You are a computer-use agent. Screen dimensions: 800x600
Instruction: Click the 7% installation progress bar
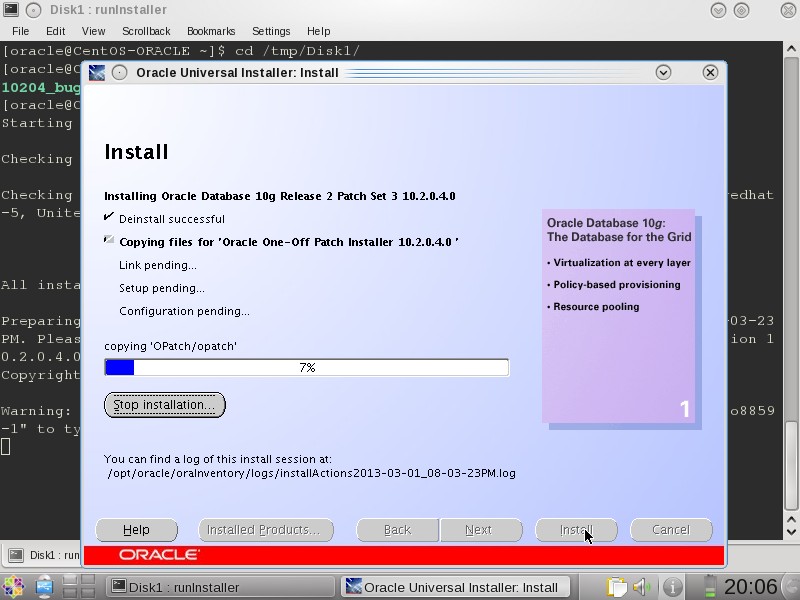[x=307, y=367]
